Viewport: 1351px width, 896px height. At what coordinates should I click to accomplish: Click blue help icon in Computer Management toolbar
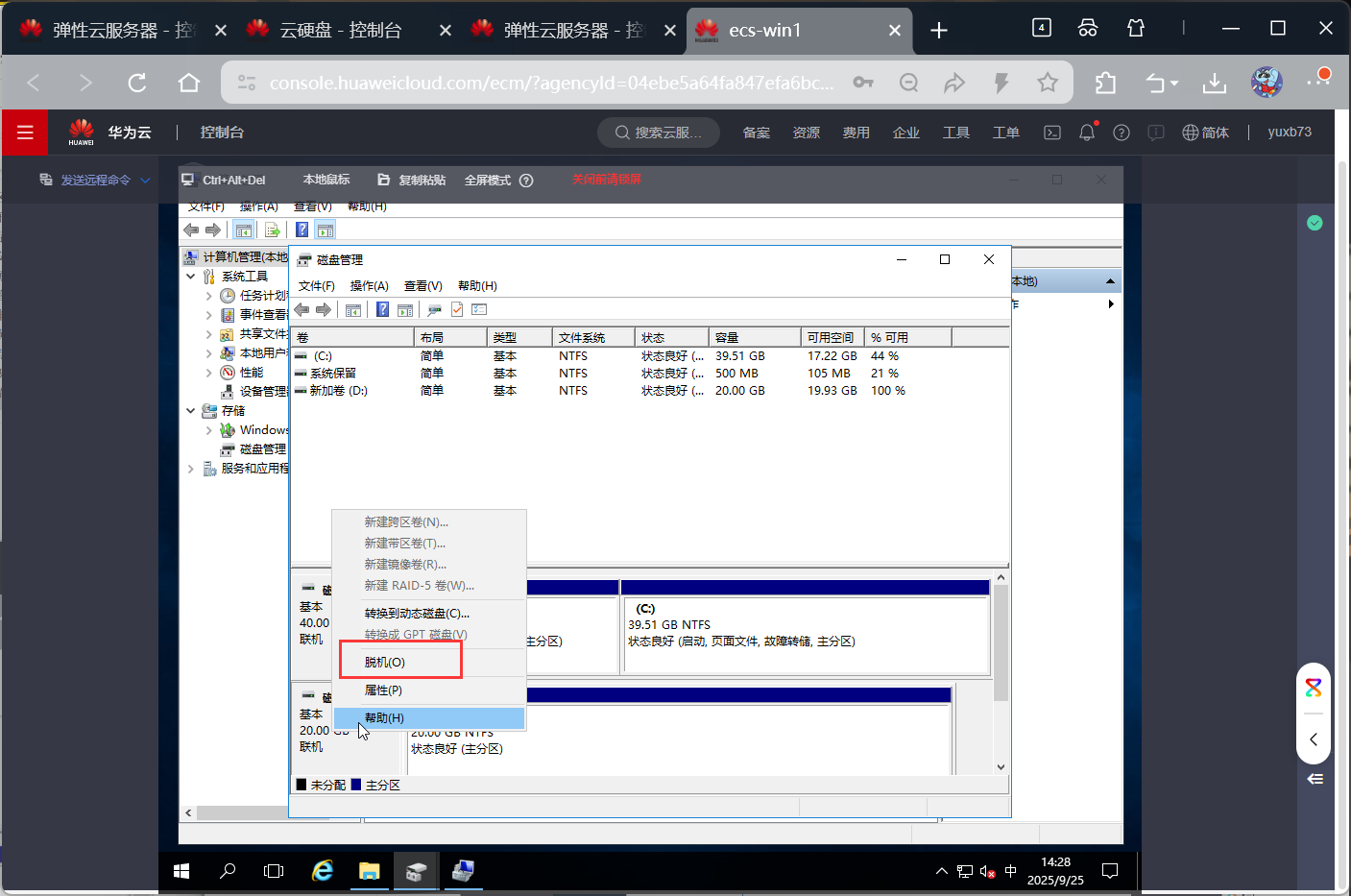pyautogui.click(x=302, y=230)
